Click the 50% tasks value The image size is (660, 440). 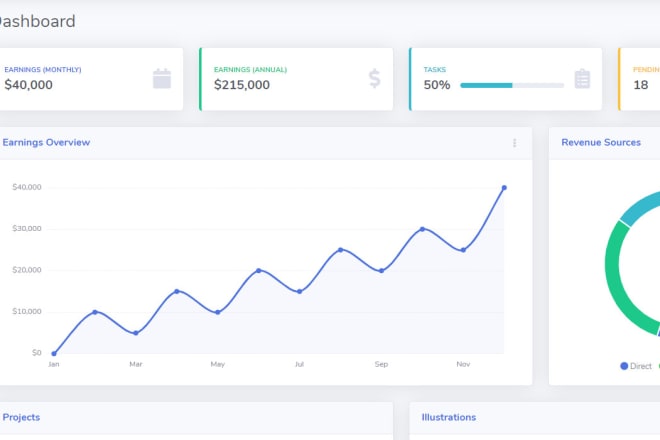point(437,85)
